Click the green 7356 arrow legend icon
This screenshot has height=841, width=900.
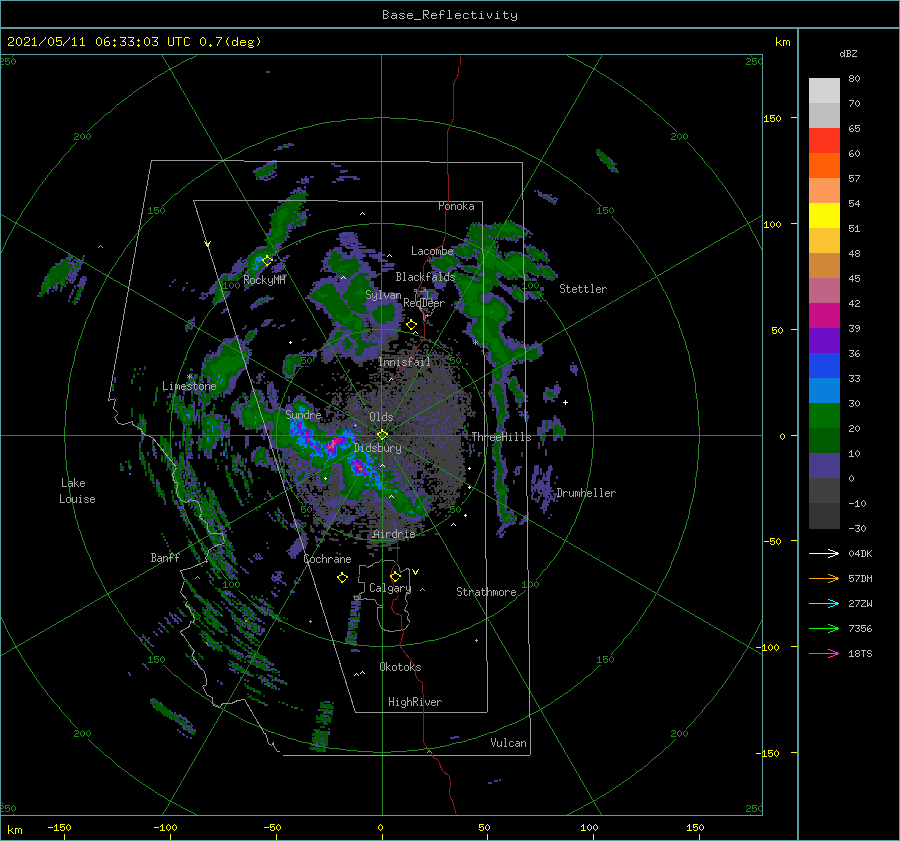click(824, 629)
